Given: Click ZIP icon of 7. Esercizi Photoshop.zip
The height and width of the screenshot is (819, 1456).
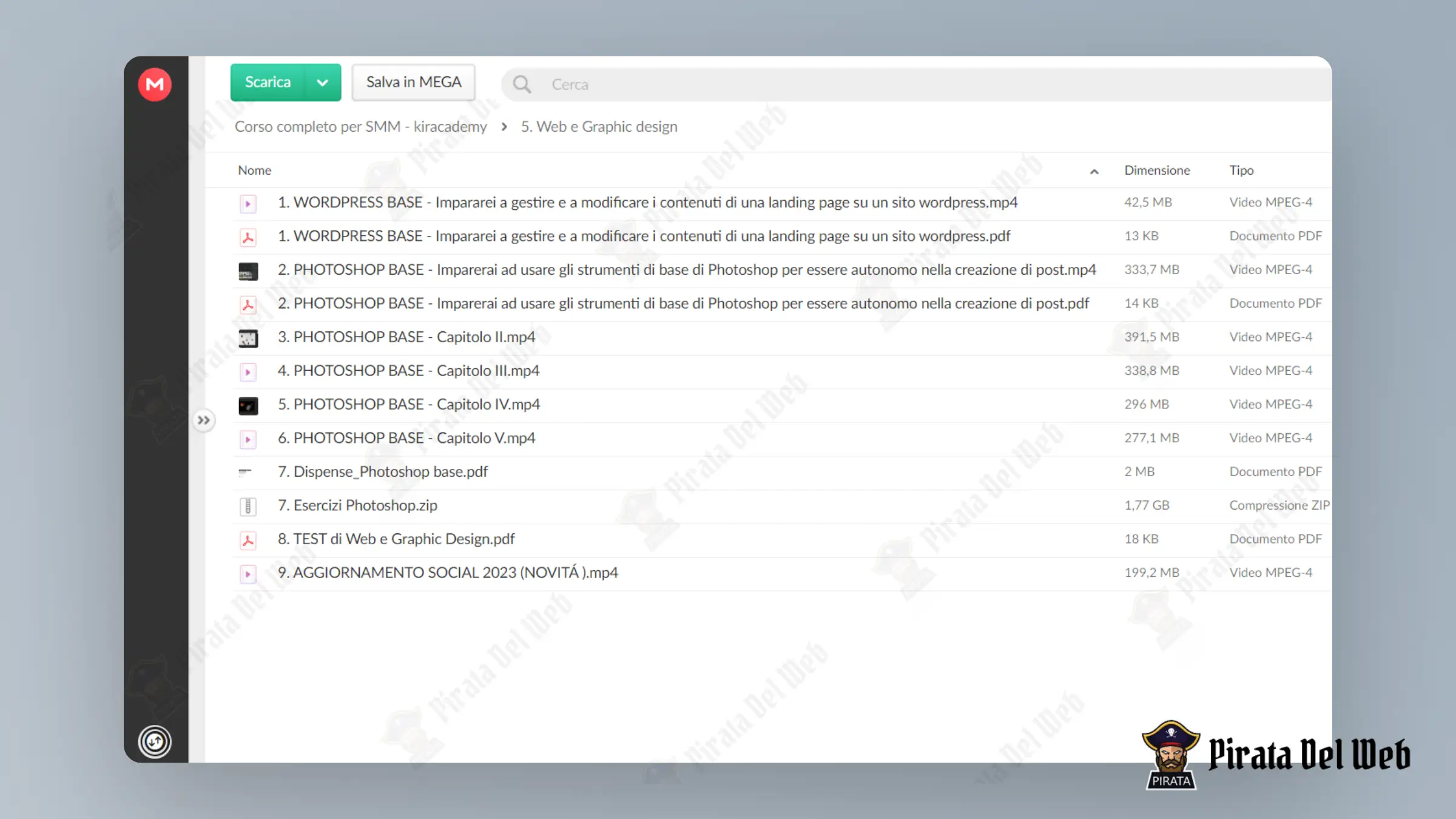Looking at the screenshot, I should (x=248, y=506).
